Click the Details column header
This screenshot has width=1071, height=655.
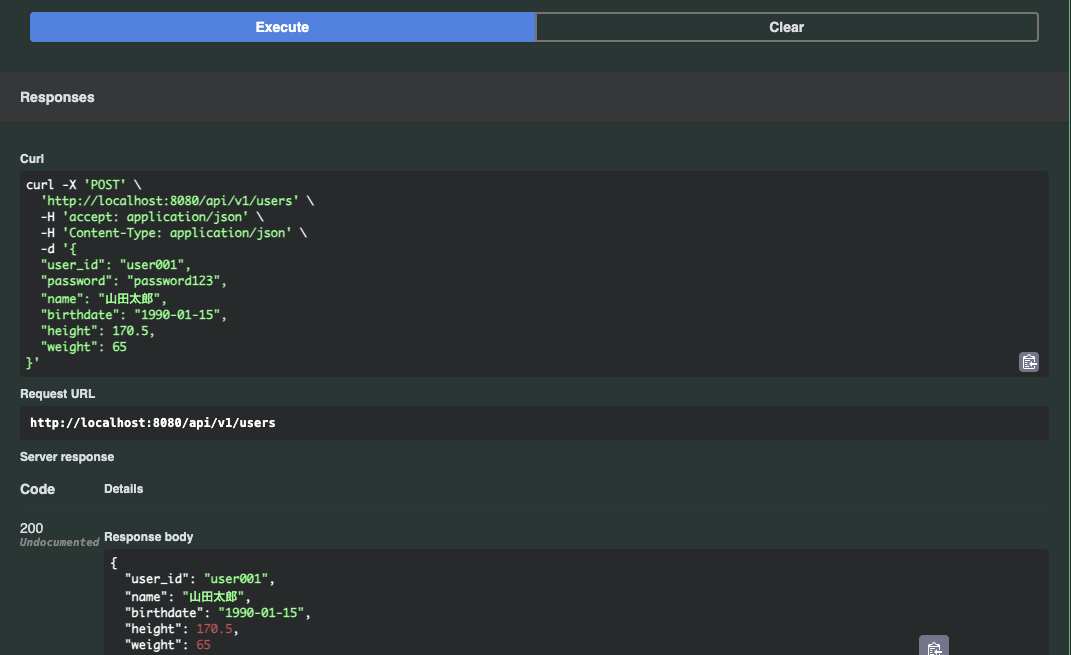124,489
